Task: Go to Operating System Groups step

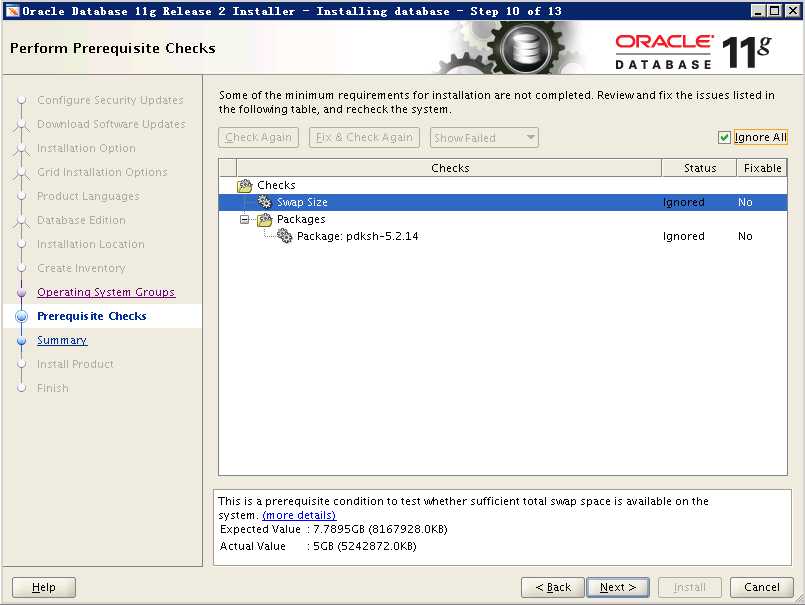Action: (x=106, y=292)
